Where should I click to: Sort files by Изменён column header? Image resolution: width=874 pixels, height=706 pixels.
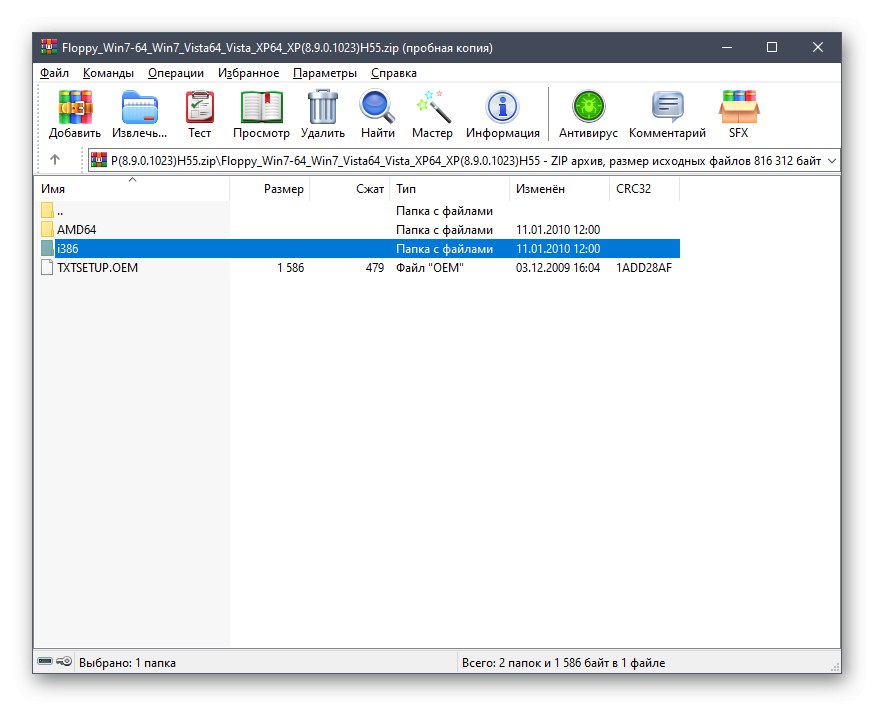(x=560, y=189)
